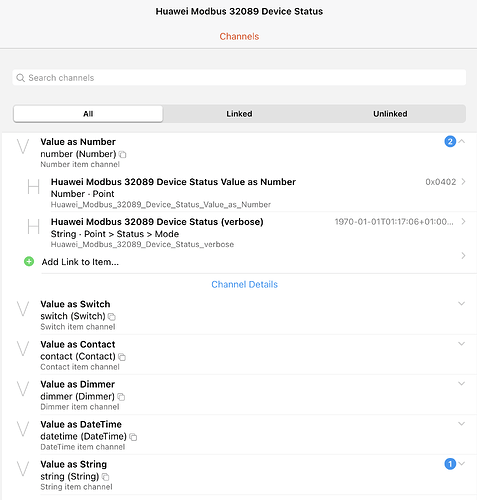The height and width of the screenshot is (500, 477).
Task: Copy the switch (Switch) channel ID
Action: [112, 317]
